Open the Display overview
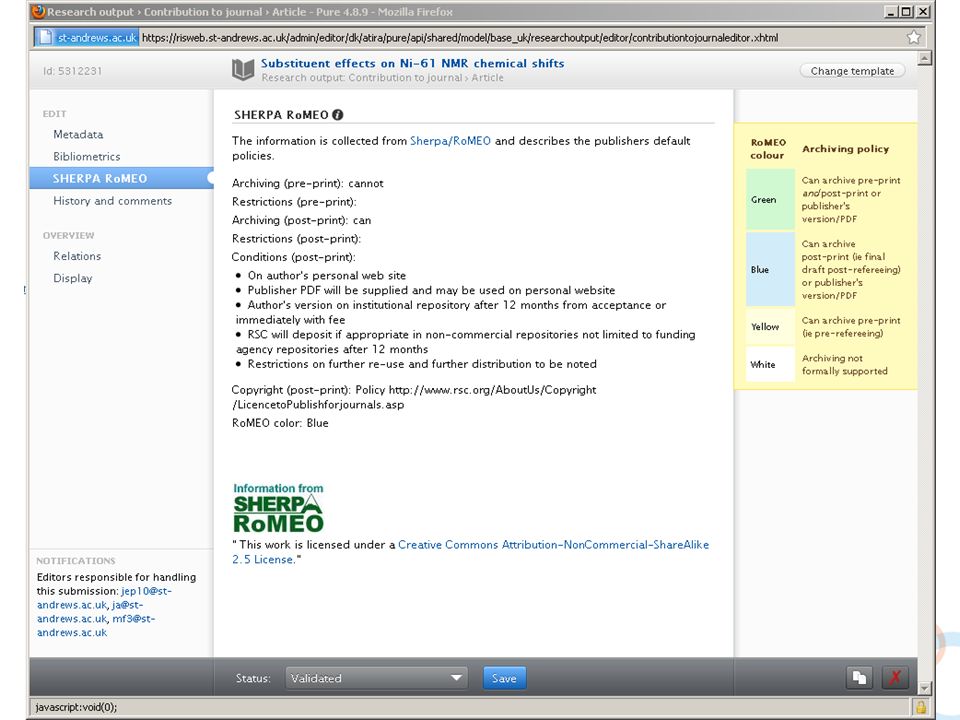 pyautogui.click(x=72, y=278)
